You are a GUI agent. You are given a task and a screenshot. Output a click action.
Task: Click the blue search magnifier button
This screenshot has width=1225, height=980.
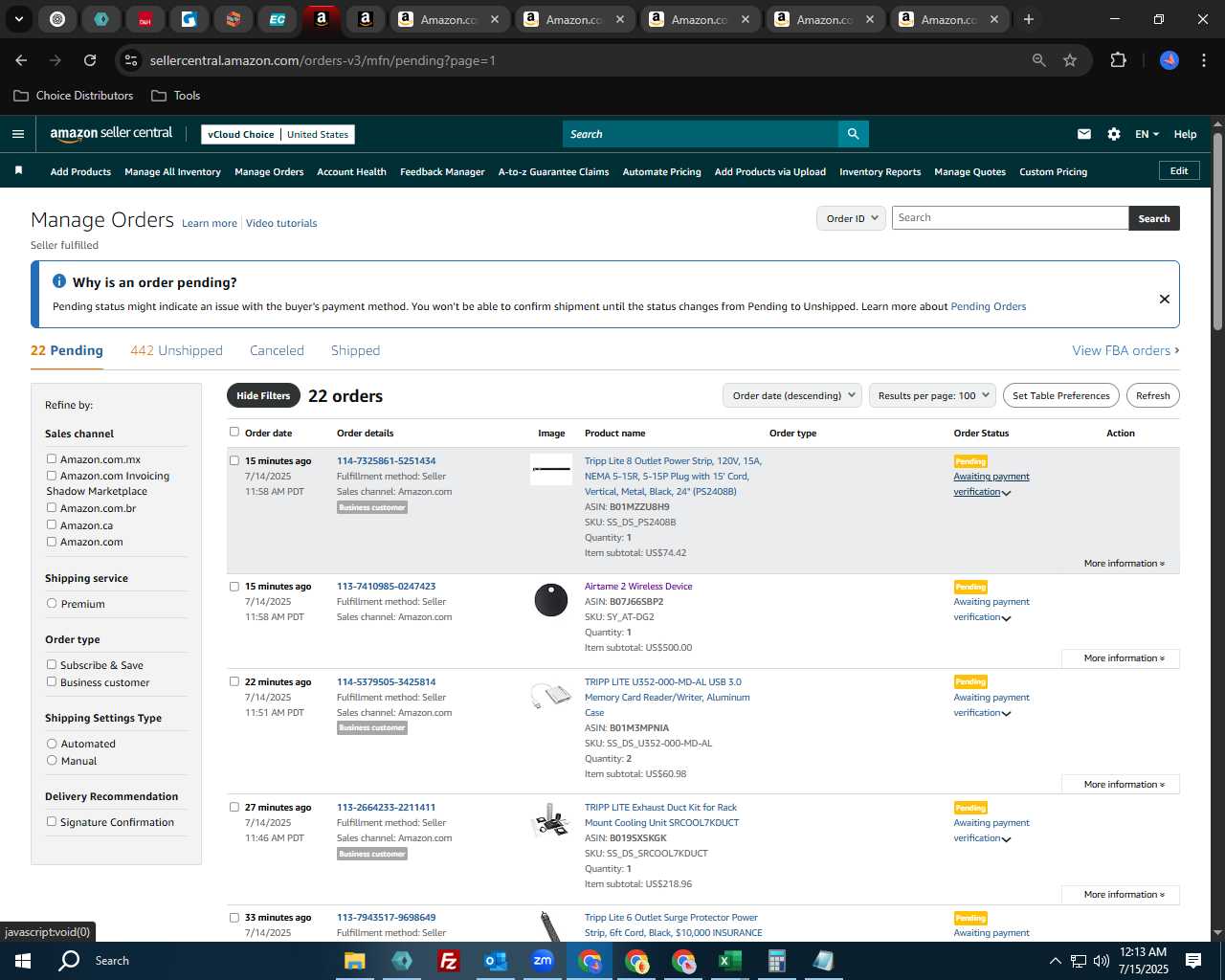tap(853, 134)
